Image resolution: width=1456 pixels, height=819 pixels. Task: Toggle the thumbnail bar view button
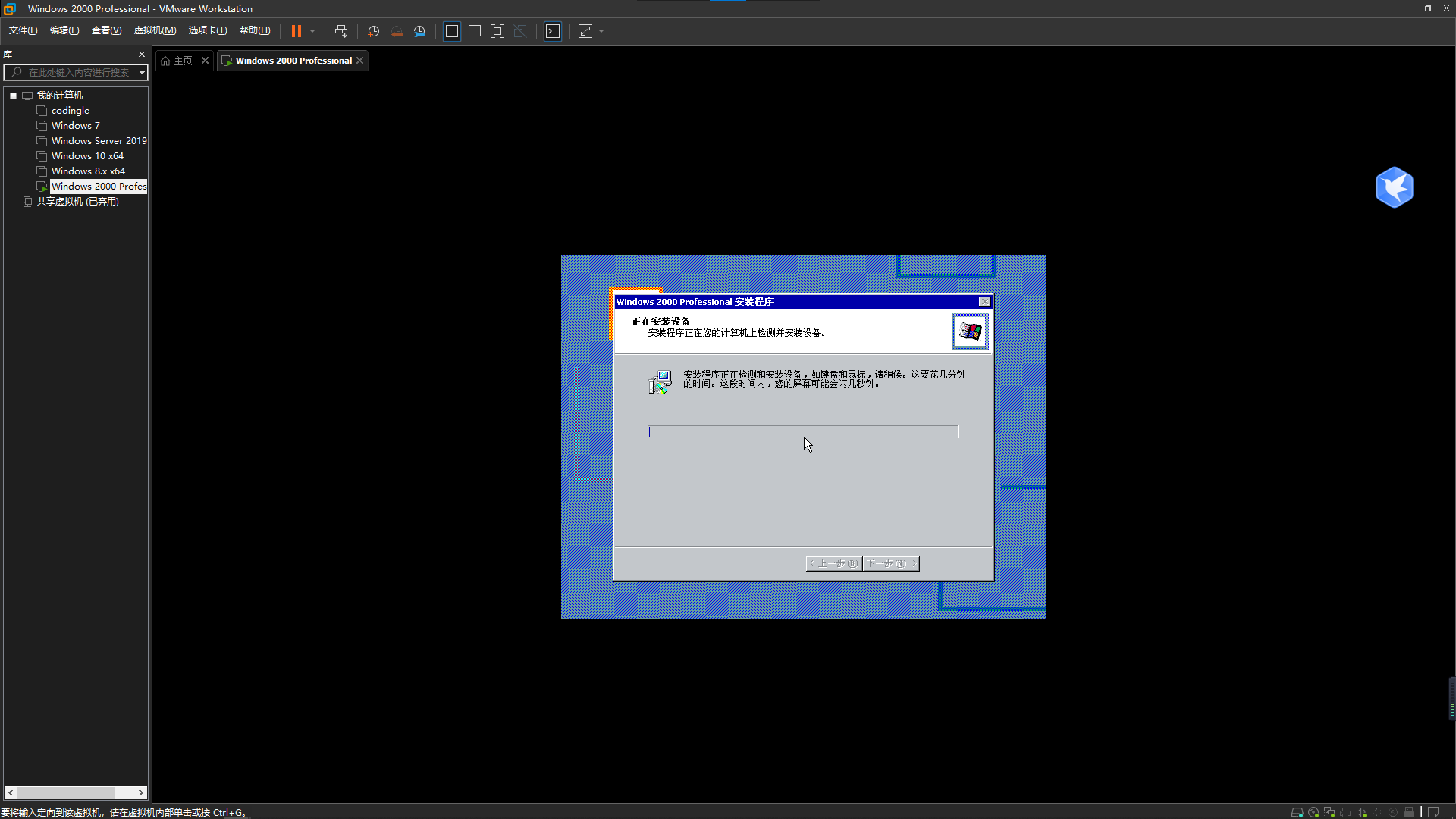(475, 31)
